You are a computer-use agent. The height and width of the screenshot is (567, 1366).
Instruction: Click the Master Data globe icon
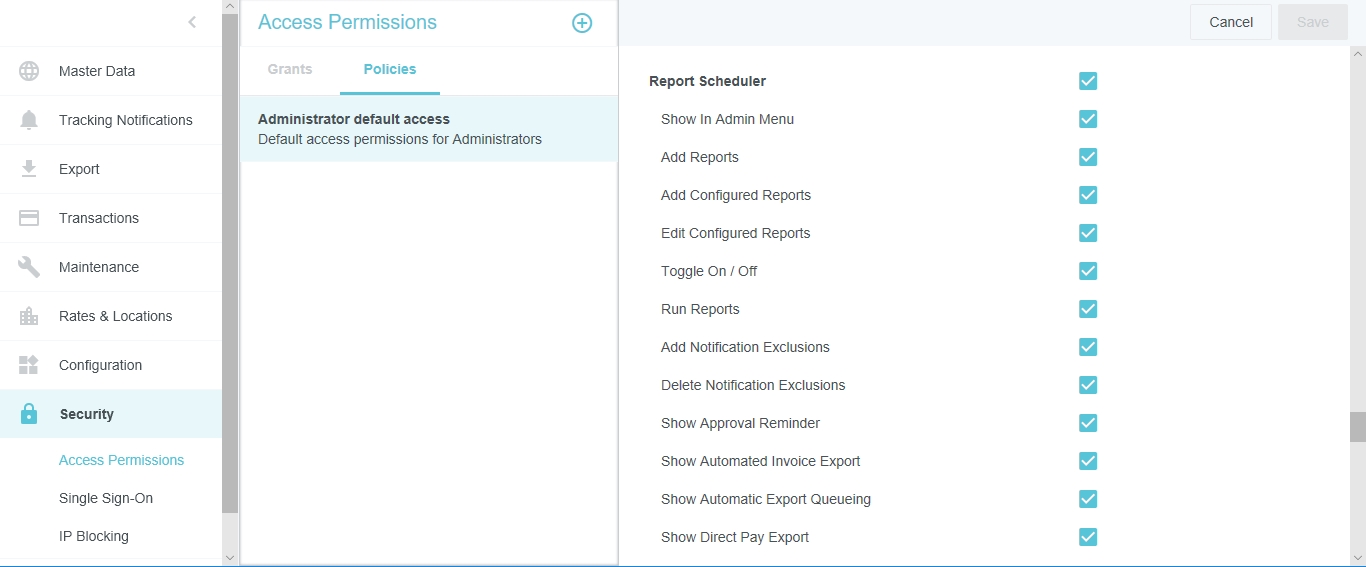click(x=29, y=71)
